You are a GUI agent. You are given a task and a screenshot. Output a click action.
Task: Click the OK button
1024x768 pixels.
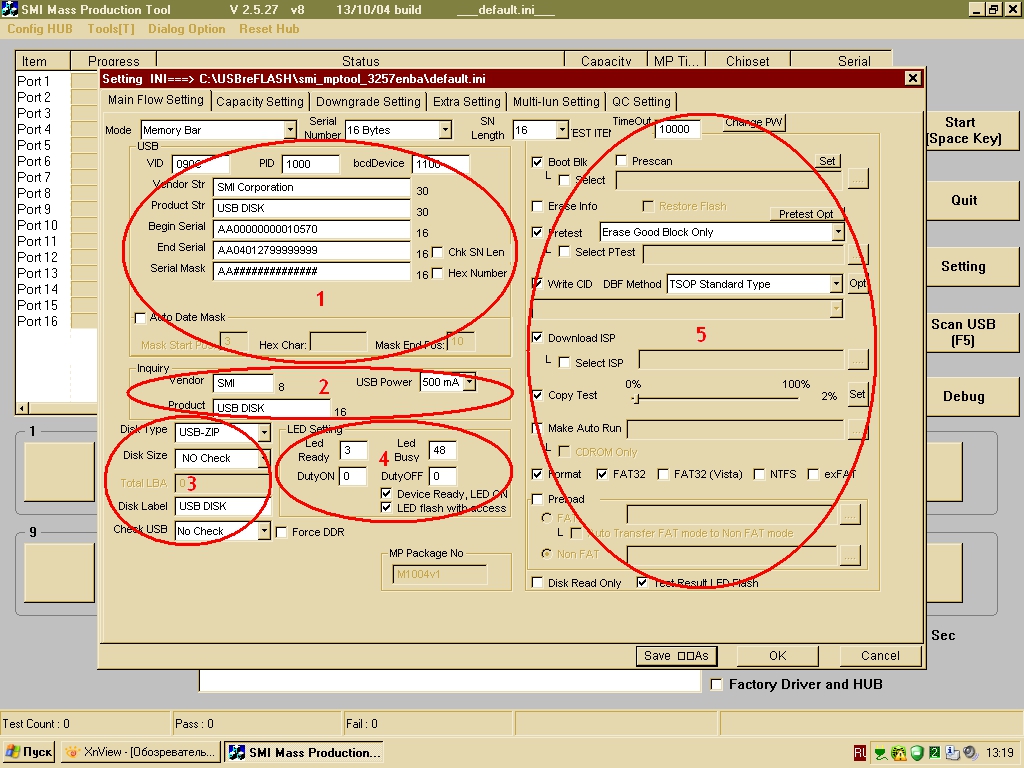[x=777, y=655]
